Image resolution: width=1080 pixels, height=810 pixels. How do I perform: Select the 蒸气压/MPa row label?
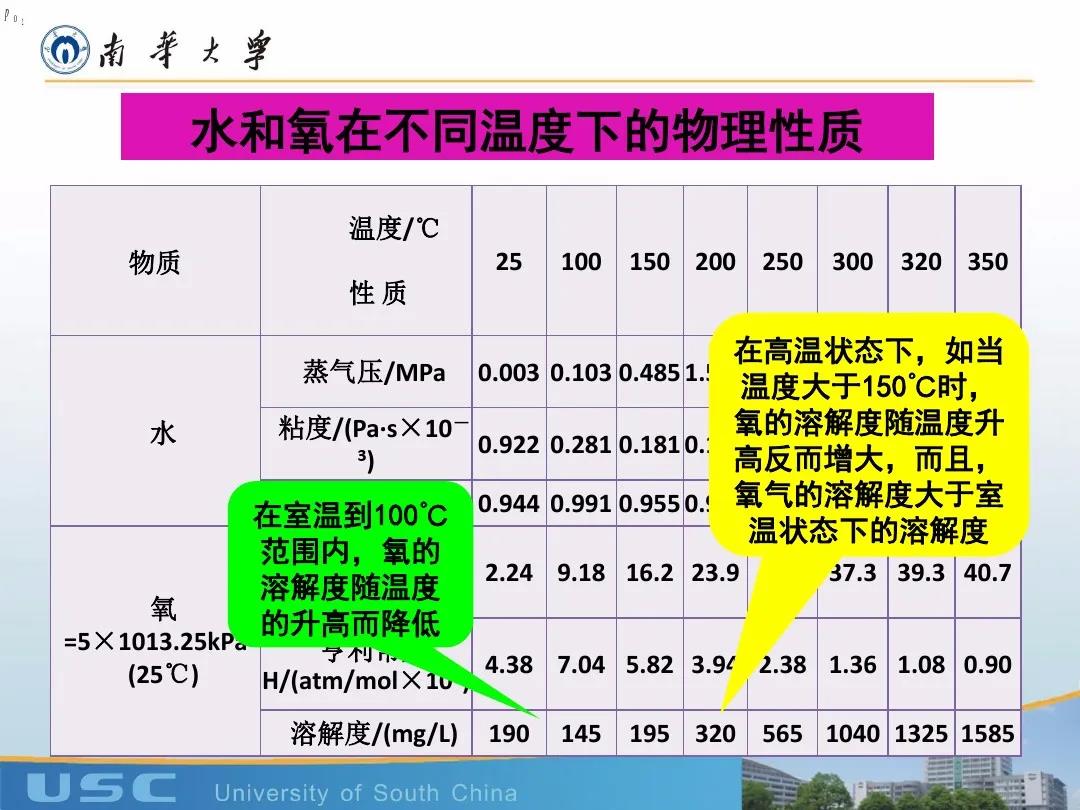point(374,373)
